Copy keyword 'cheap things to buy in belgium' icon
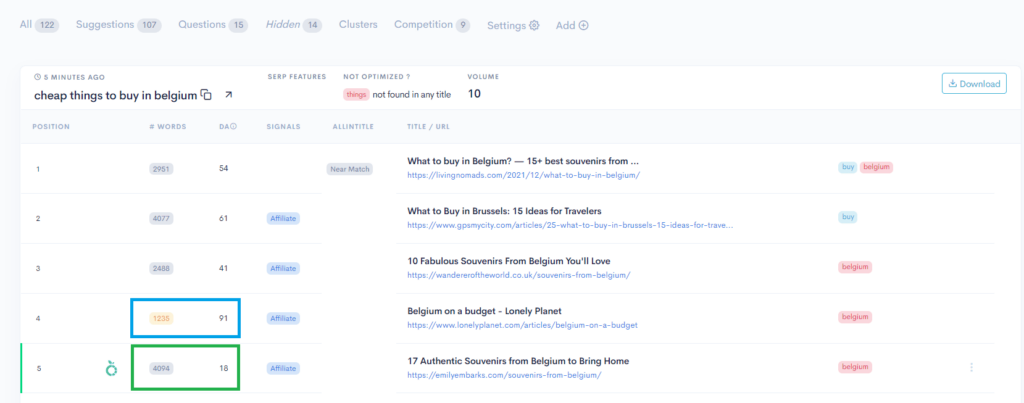This screenshot has width=1024, height=403. pyautogui.click(x=206, y=95)
